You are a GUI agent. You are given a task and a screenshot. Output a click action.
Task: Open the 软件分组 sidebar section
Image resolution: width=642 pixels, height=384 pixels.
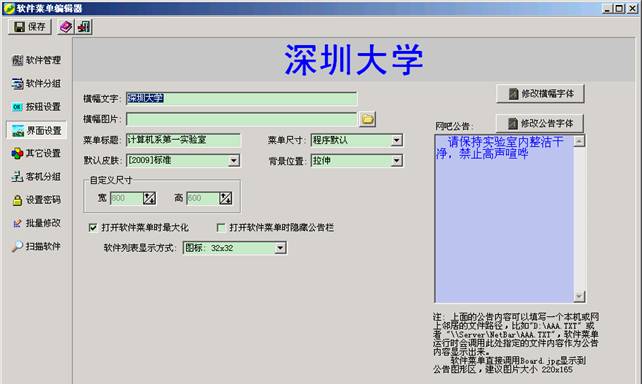point(36,84)
